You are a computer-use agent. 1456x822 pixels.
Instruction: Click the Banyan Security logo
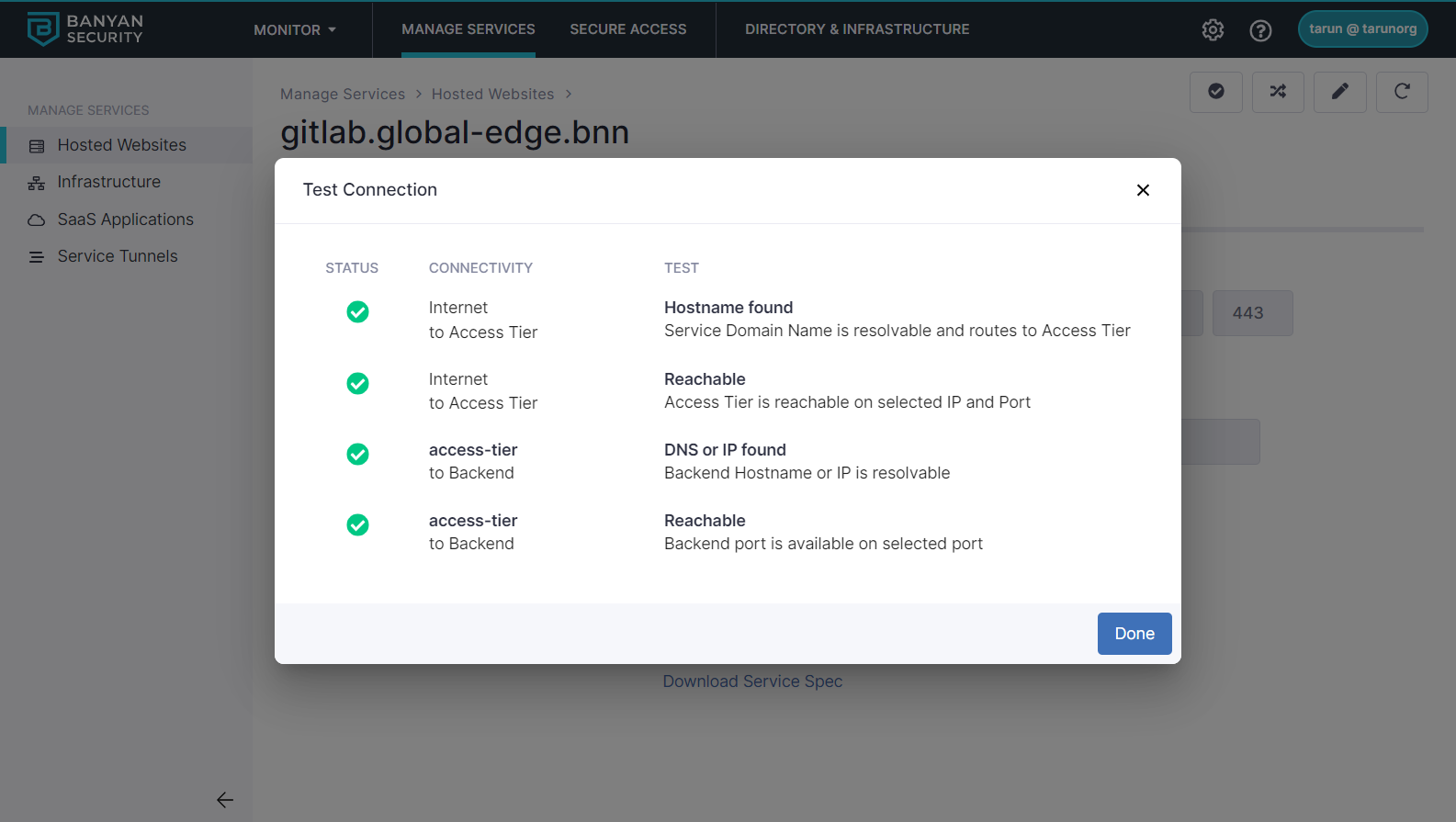click(x=85, y=29)
